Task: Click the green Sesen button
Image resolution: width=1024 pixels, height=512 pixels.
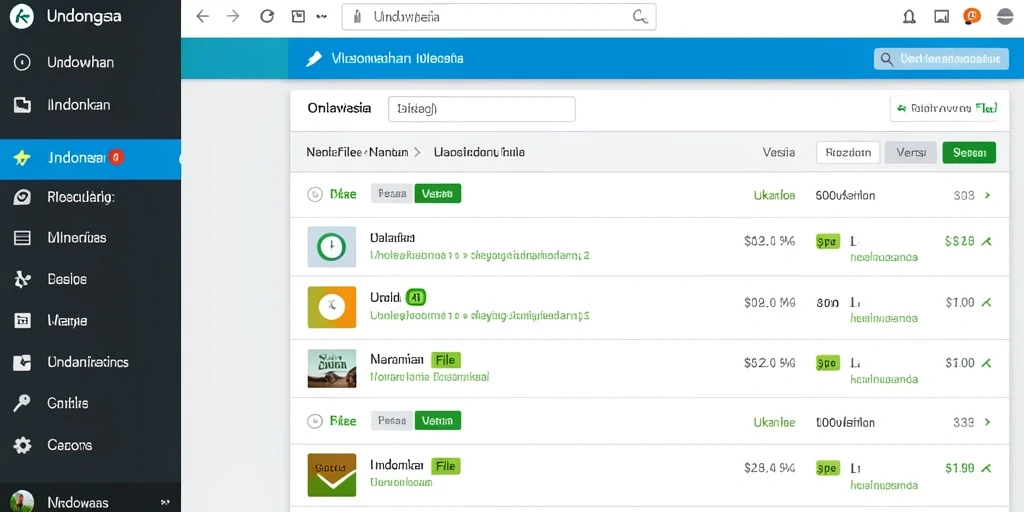Action: 969,153
